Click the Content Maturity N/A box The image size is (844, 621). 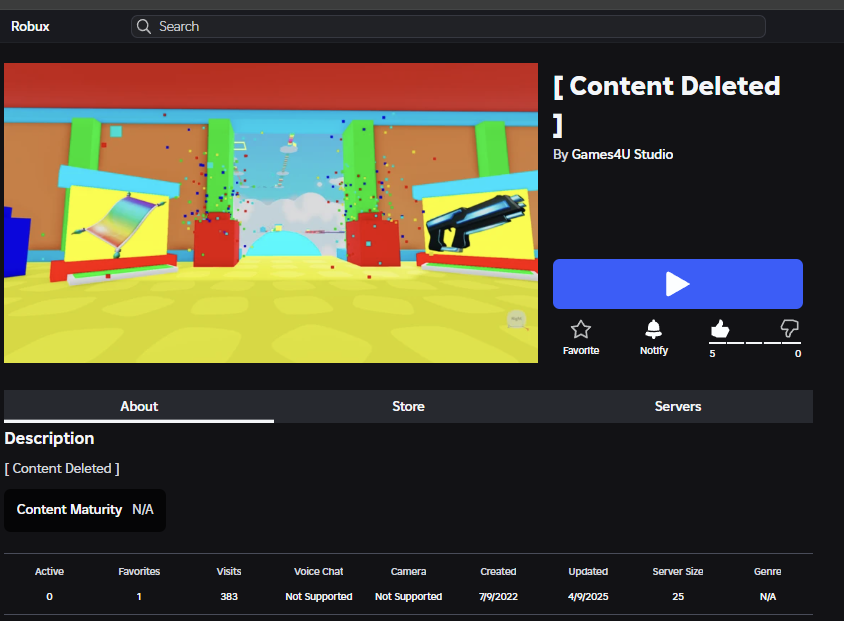[x=85, y=510]
